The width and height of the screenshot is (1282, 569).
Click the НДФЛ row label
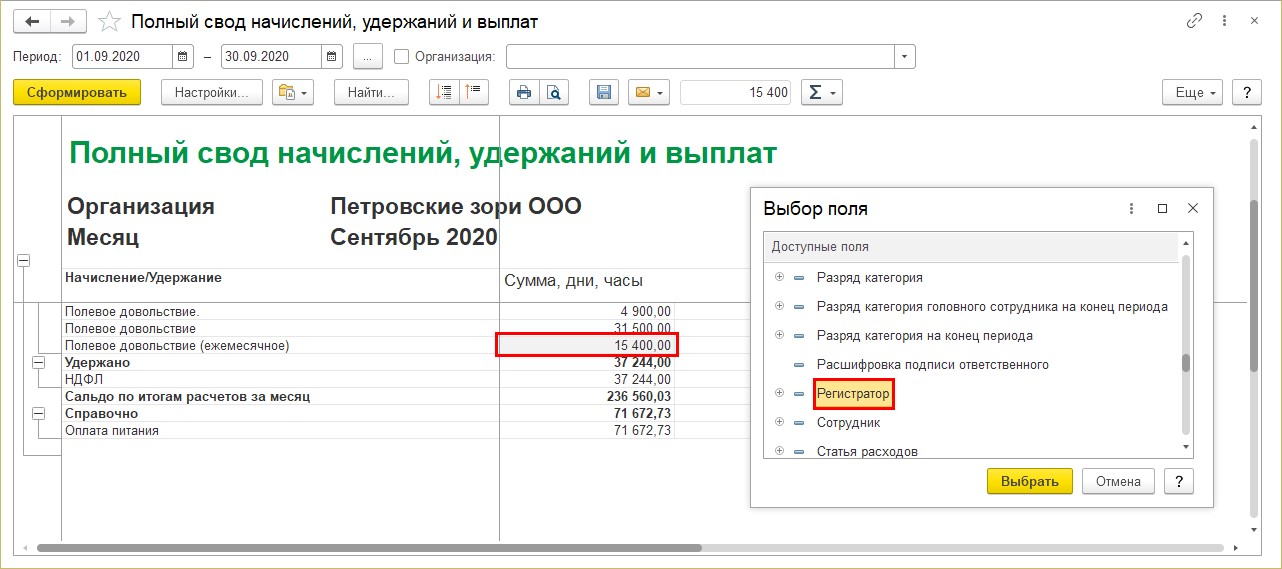(83, 379)
